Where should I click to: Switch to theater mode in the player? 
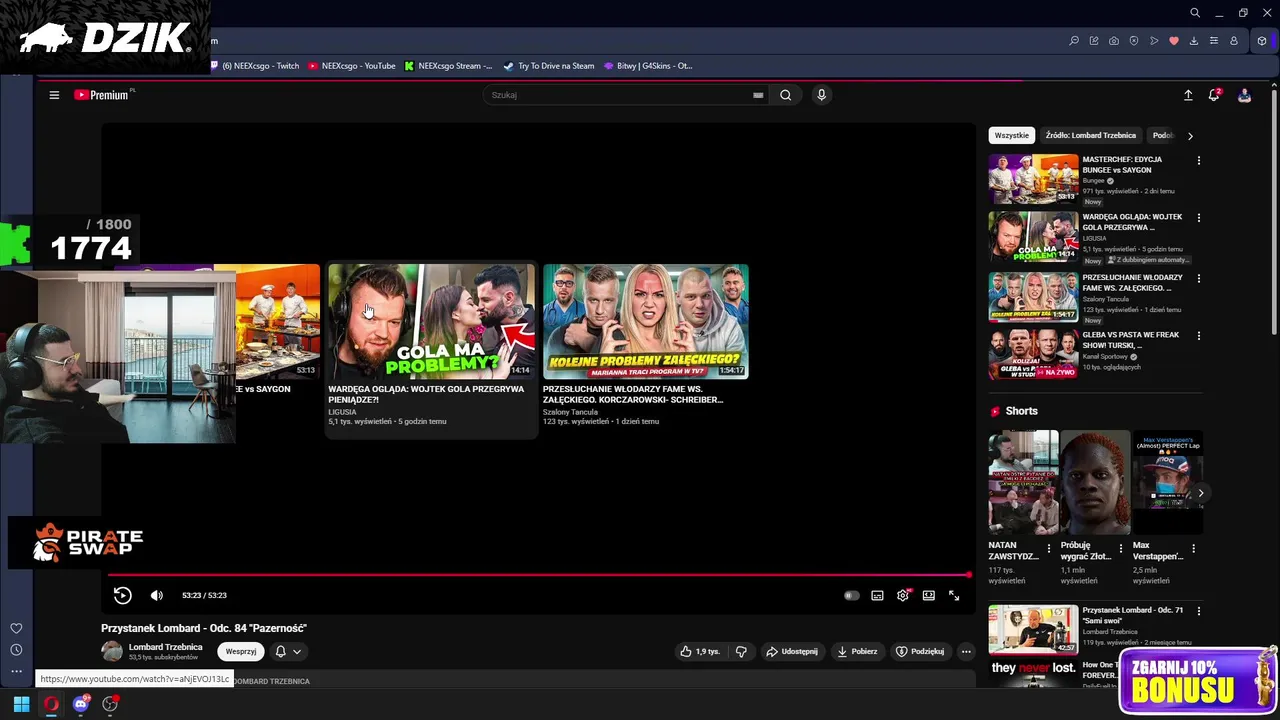pos(929,595)
